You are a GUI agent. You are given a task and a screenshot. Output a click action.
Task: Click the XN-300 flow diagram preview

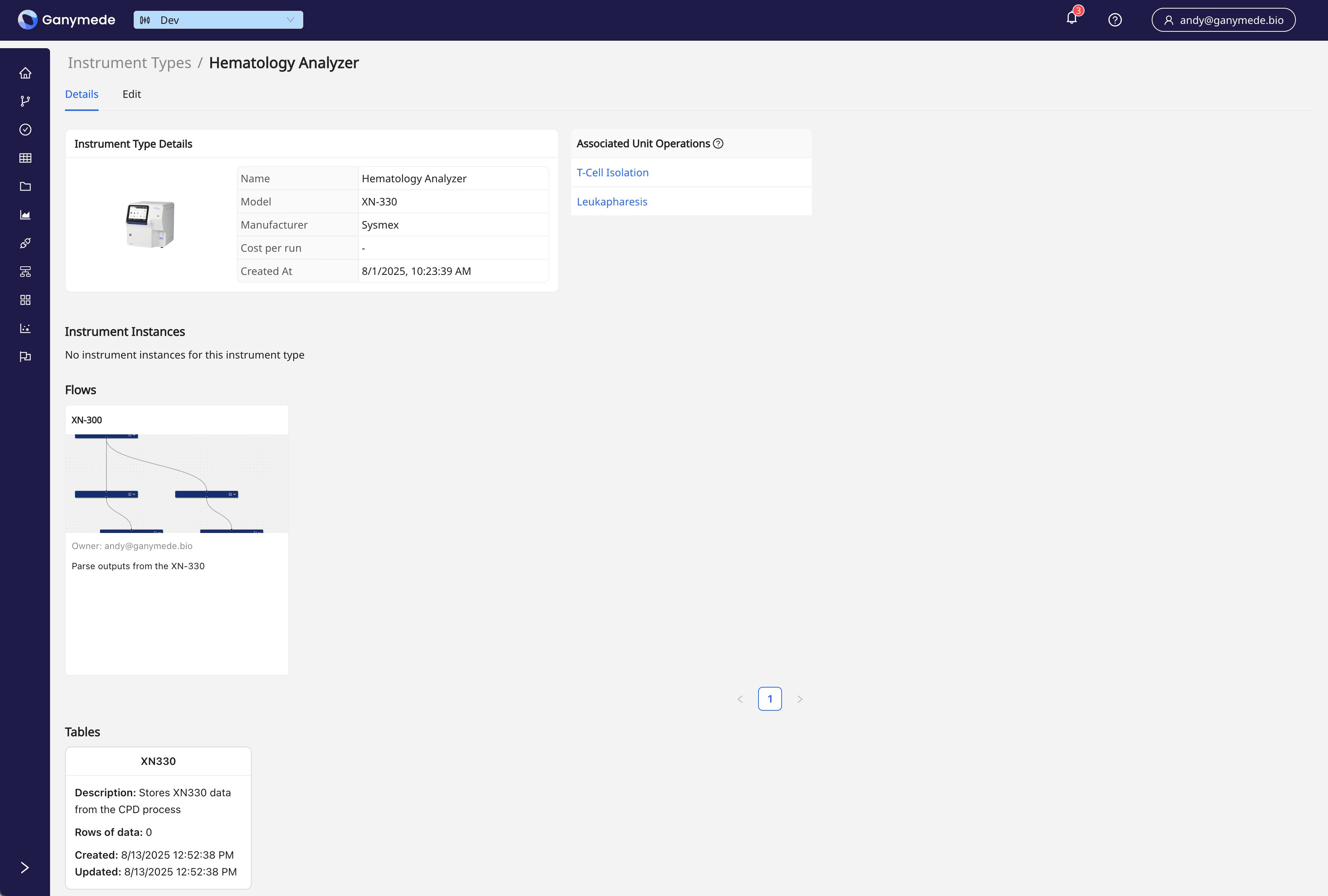coord(177,483)
